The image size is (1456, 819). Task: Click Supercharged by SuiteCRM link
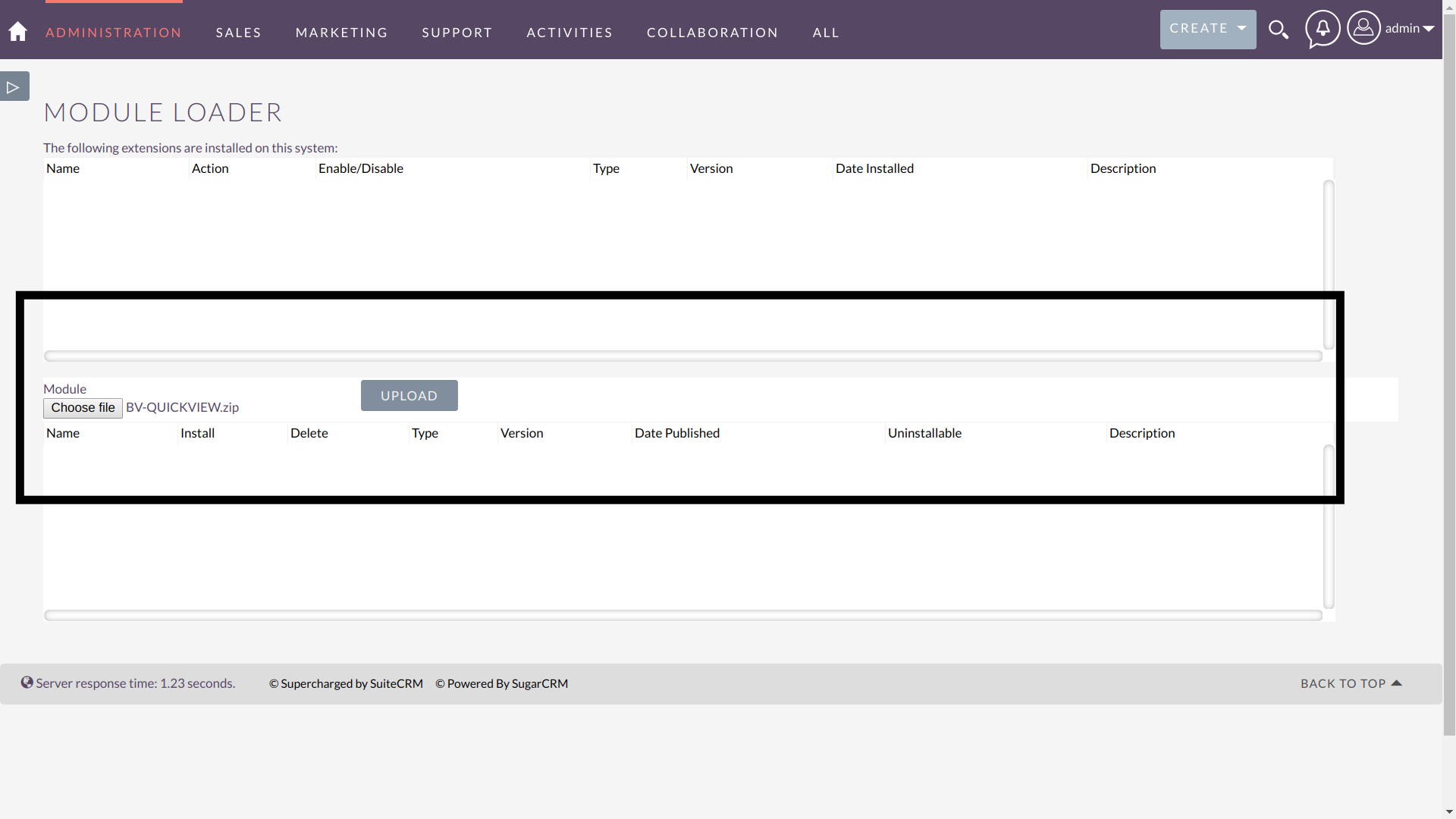coord(346,683)
